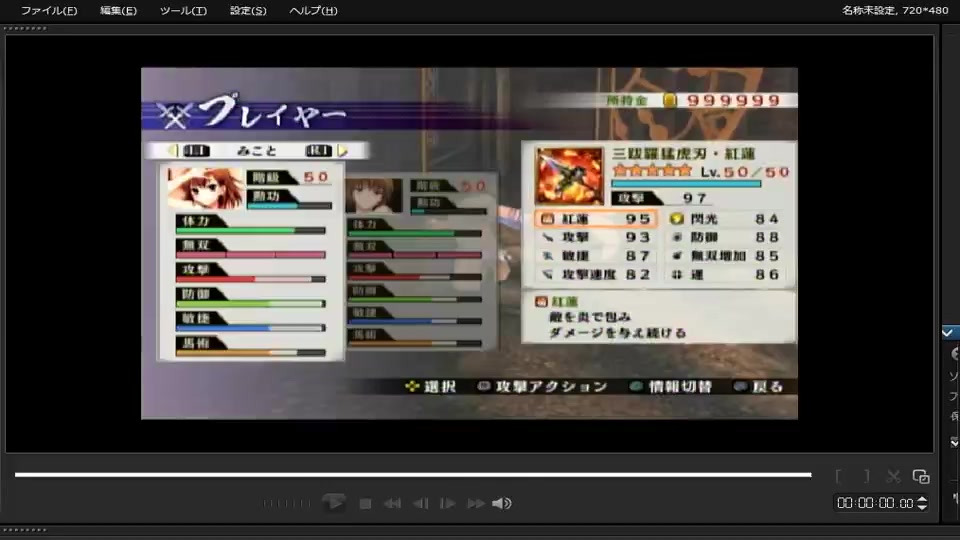960x540 pixels.
Task: Click the checkmark on the blue side tab
Action: coord(948,332)
